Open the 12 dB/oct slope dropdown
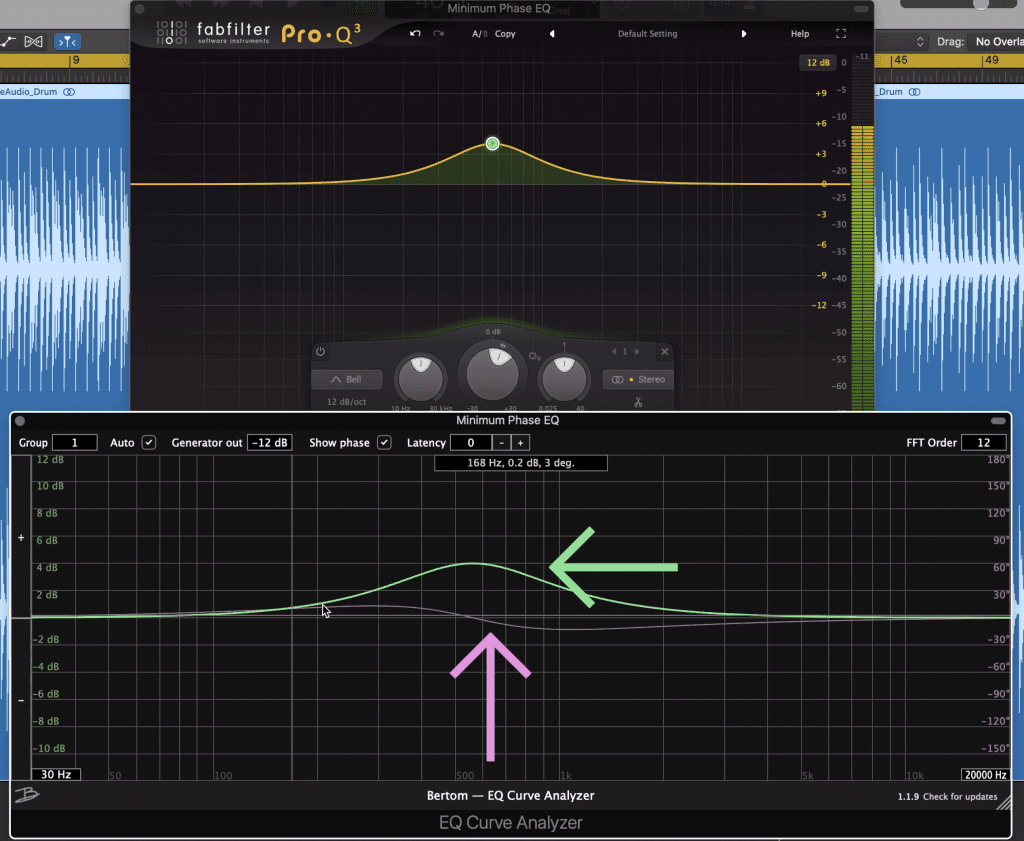Image resolution: width=1024 pixels, height=841 pixels. pos(346,402)
